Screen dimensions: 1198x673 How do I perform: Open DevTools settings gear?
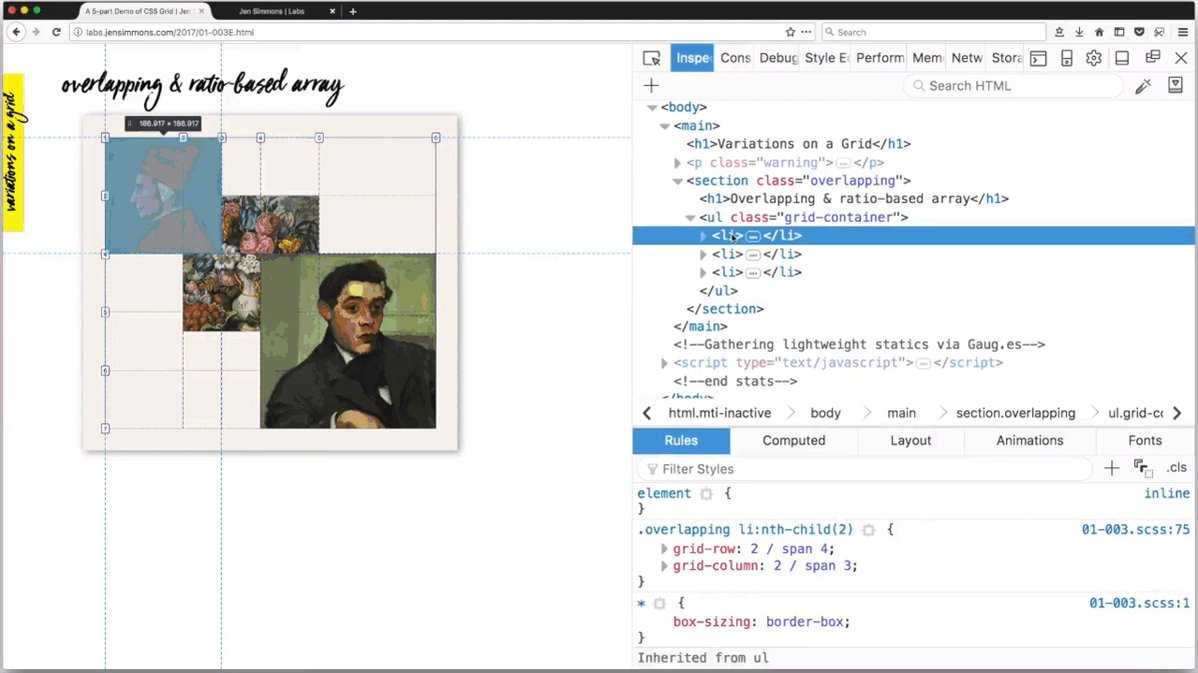coord(1094,58)
